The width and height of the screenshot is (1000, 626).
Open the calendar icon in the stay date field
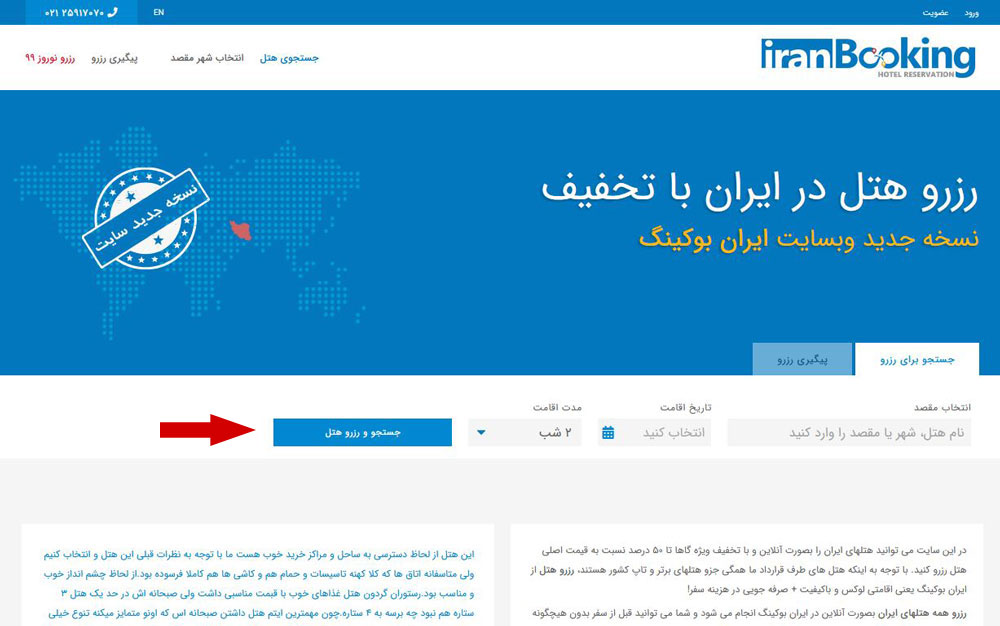tap(608, 433)
